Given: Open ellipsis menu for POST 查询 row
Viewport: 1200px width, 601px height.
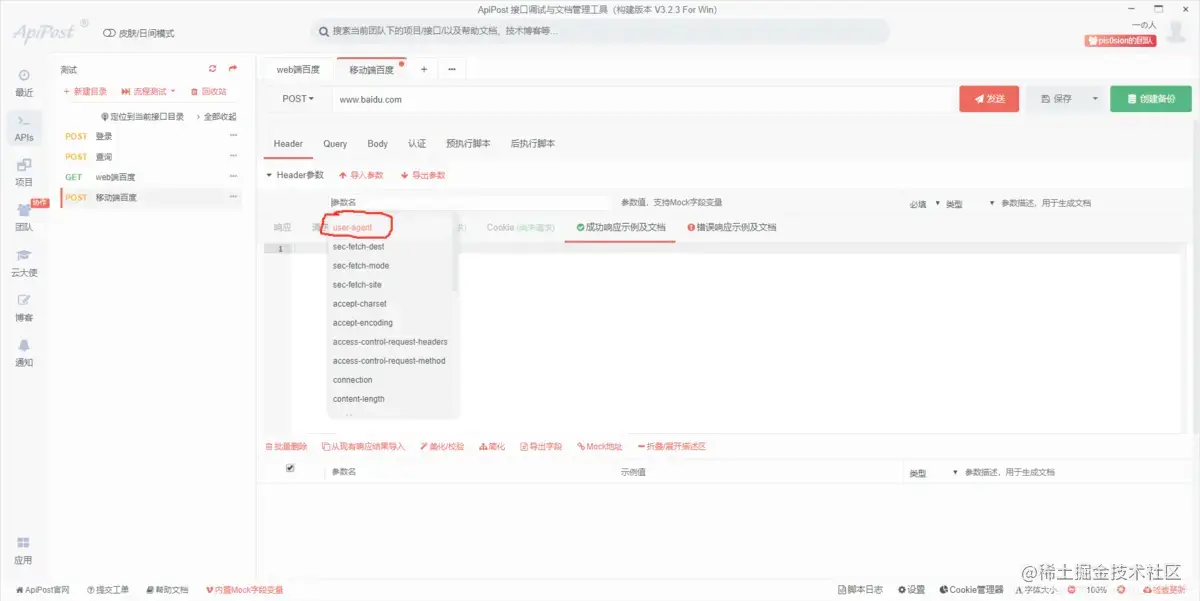Looking at the screenshot, I should coord(233,157).
